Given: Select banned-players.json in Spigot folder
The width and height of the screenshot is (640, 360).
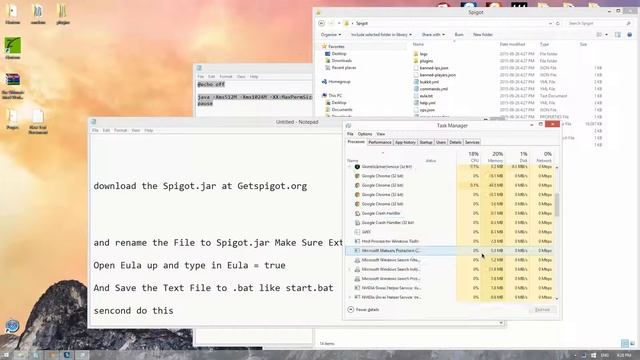Looking at the screenshot, I should [x=438, y=75].
